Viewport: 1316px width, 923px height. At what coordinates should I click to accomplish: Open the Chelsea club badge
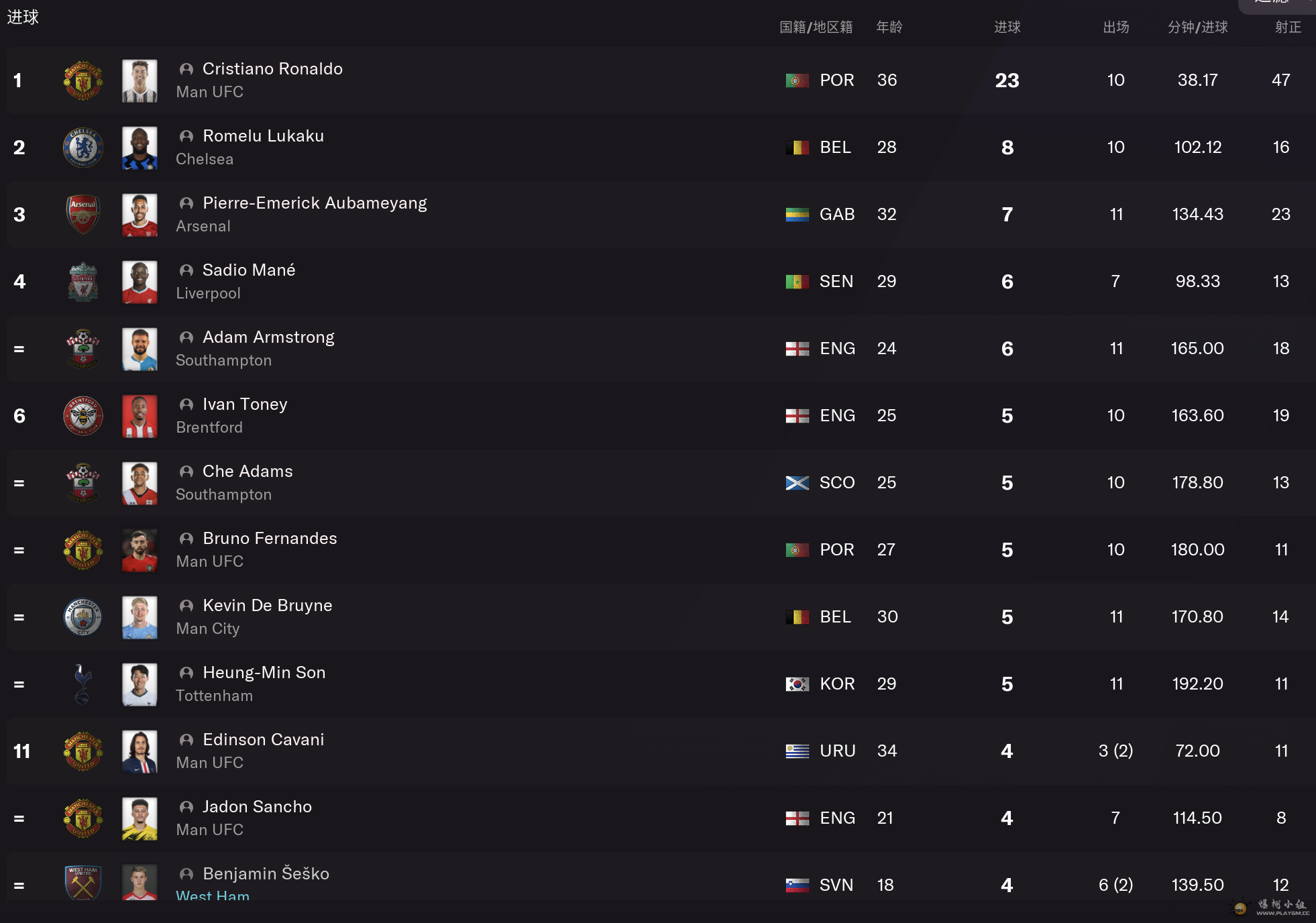tap(83, 148)
